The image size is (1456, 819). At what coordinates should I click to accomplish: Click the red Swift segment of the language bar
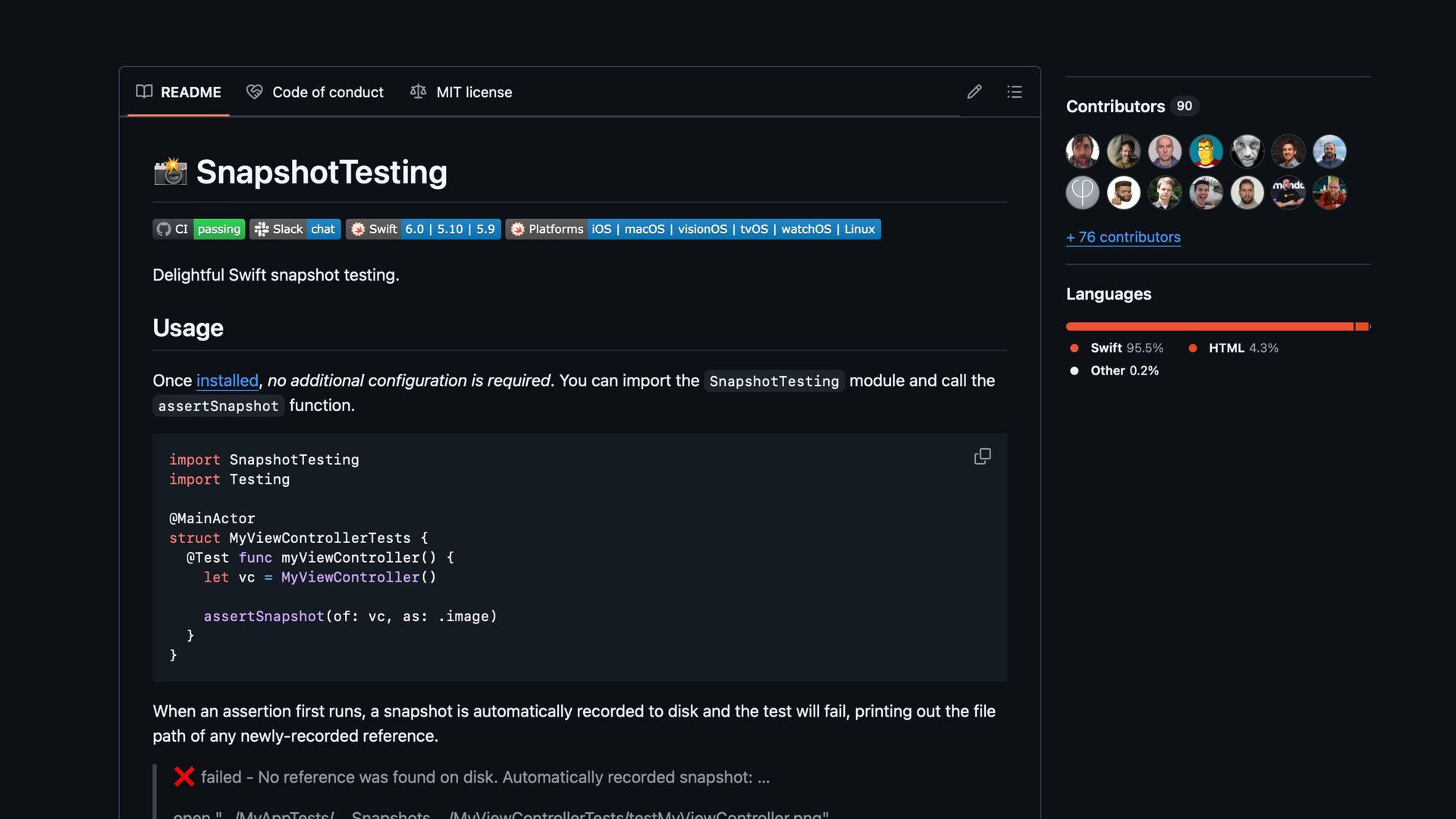pos(1209,327)
